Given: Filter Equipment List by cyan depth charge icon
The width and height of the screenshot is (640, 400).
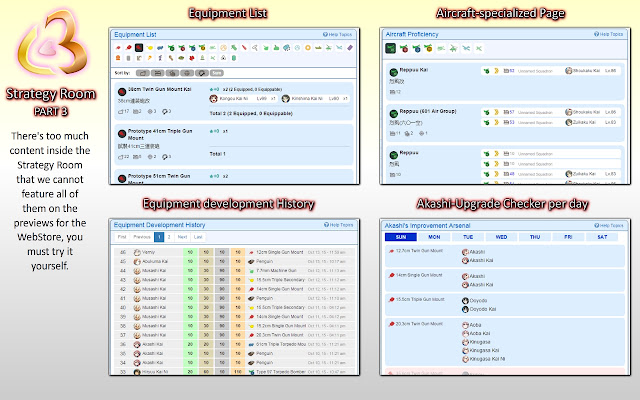Looking at the screenshot, I should tap(287, 47).
